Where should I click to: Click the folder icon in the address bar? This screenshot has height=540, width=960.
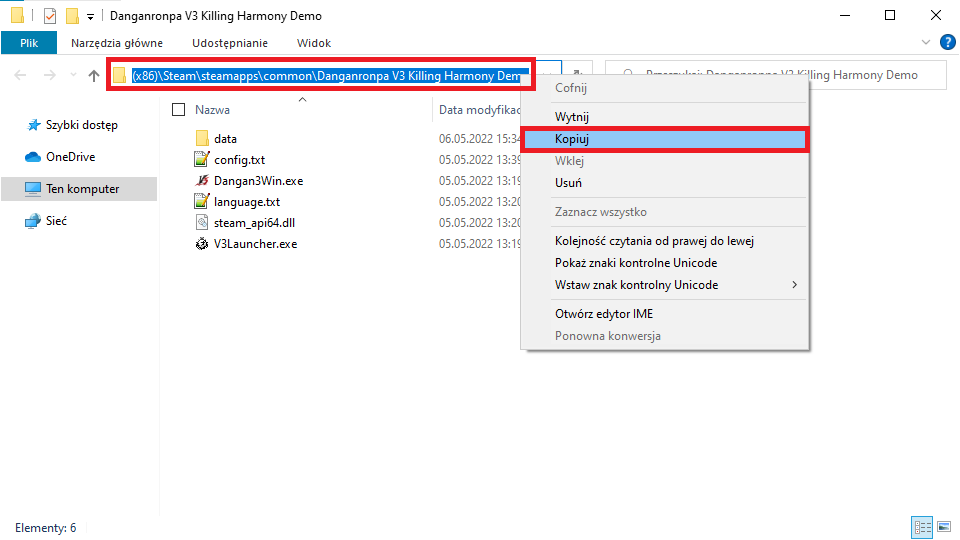[x=119, y=76]
